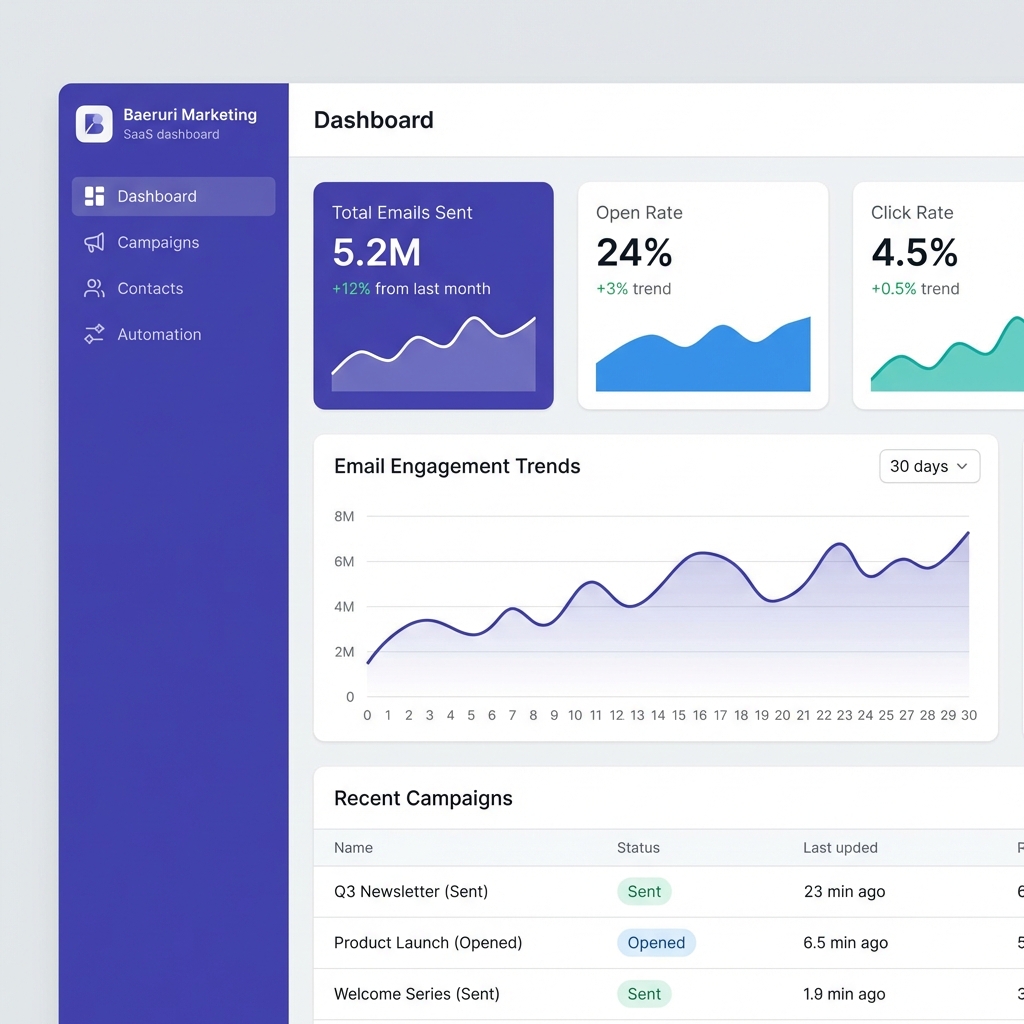
Task: Open the Welcome Series (Sent) campaign
Action: [417, 994]
